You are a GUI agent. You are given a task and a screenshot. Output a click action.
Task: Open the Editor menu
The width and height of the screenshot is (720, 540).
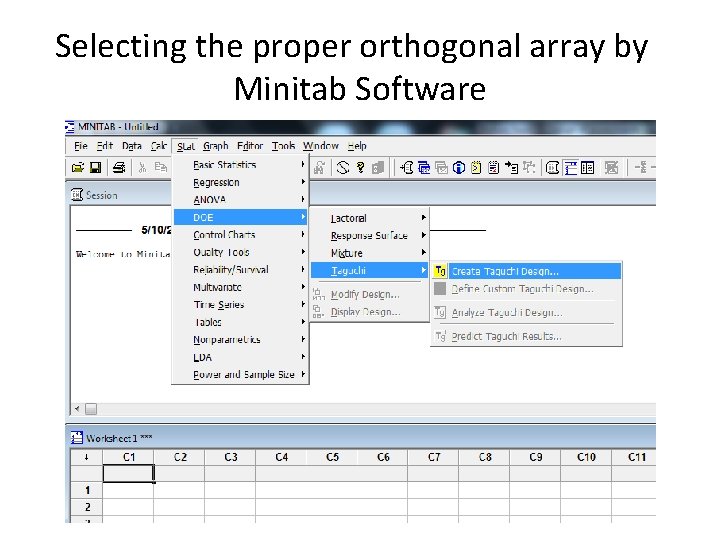point(250,146)
